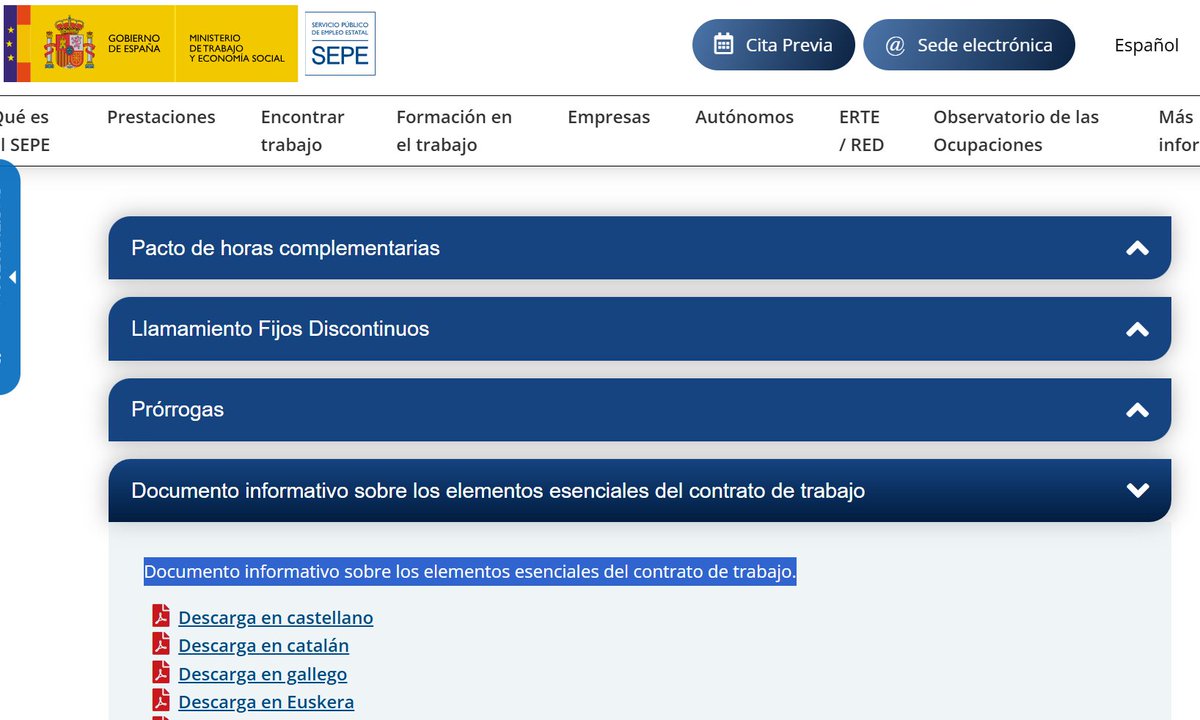Open Autónomos menu
Viewport: 1200px width, 720px height.
[745, 117]
